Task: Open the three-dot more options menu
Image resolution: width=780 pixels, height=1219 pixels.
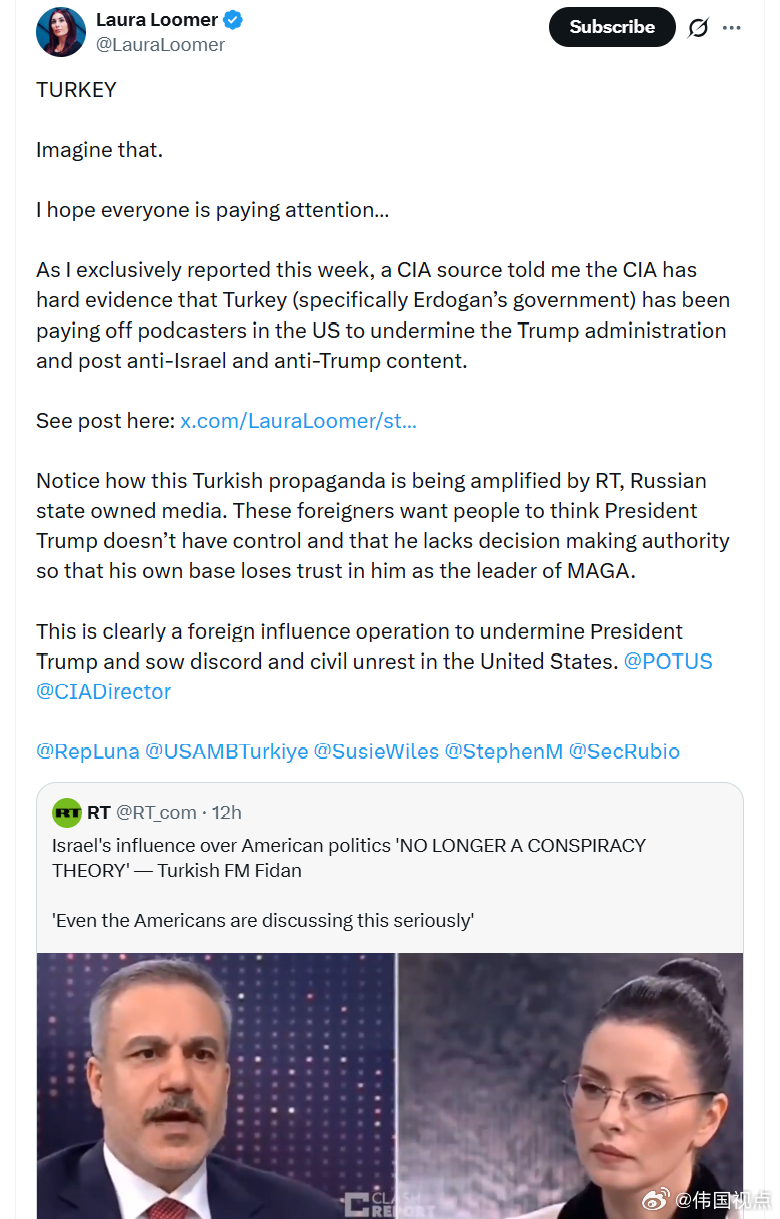Action: point(732,28)
